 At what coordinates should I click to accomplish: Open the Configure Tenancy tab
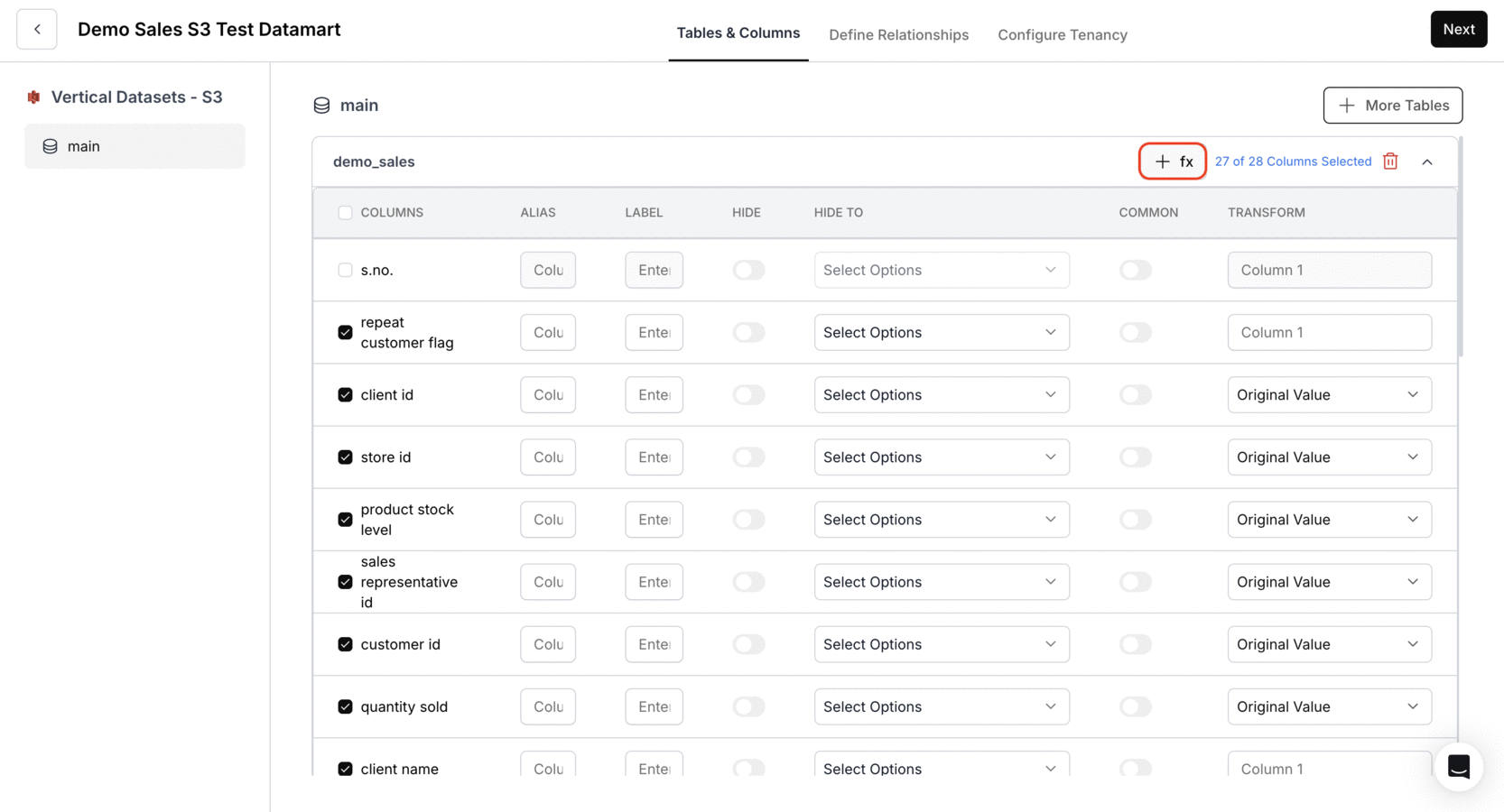click(x=1062, y=34)
